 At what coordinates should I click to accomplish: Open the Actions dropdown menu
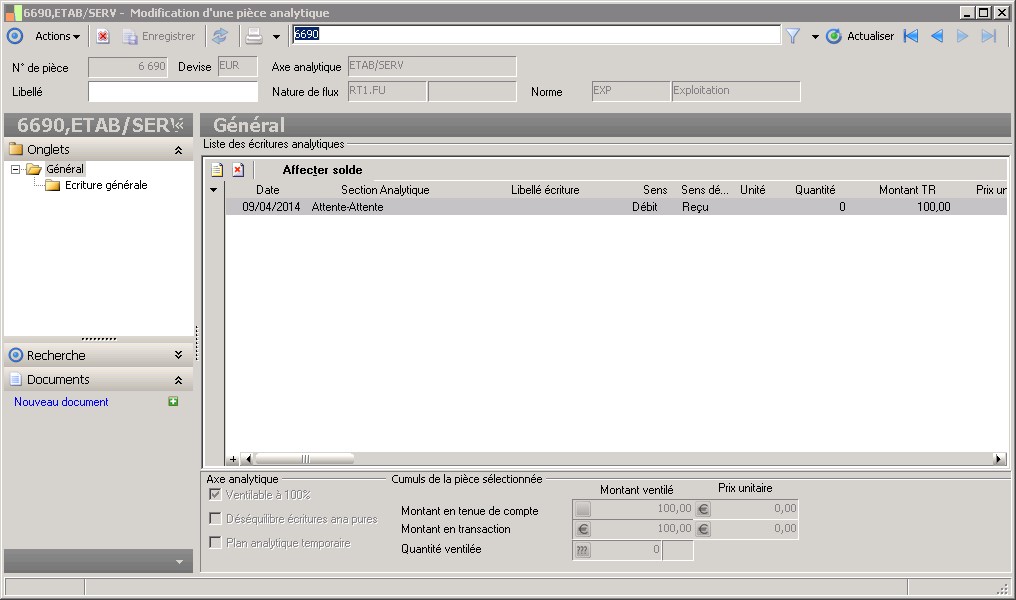[x=57, y=36]
